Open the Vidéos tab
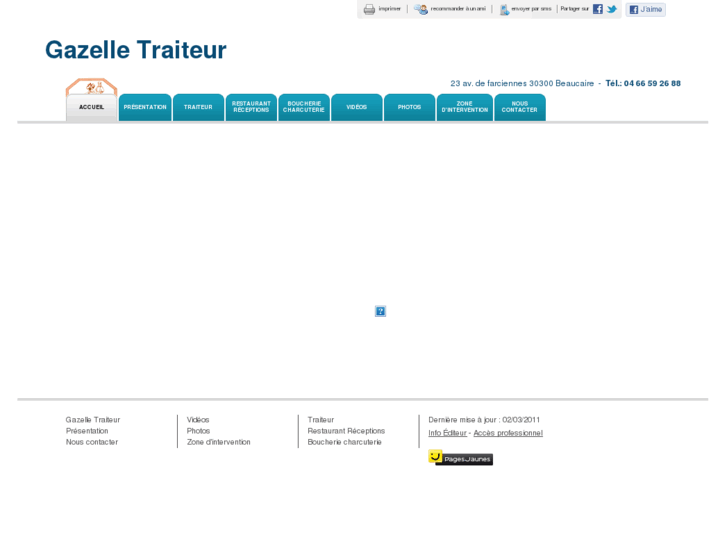The image size is (727, 545). pyautogui.click(x=357, y=108)
